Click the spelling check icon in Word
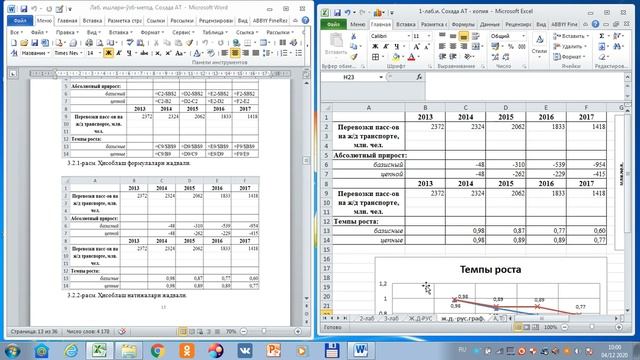Screen dimensions: 640x360 coord(130,42)
